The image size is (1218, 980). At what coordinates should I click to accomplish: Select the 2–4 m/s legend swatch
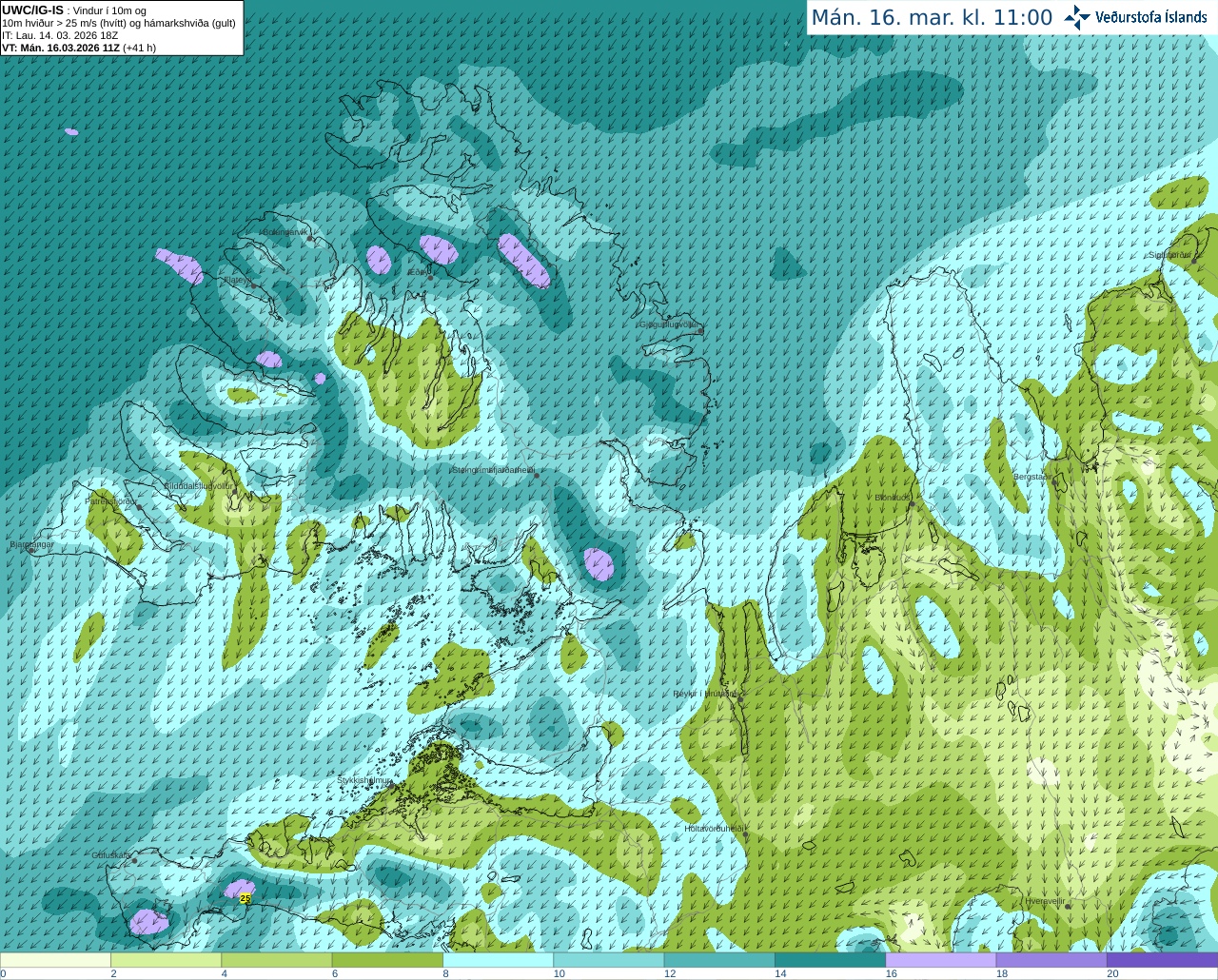pos(166,959)
